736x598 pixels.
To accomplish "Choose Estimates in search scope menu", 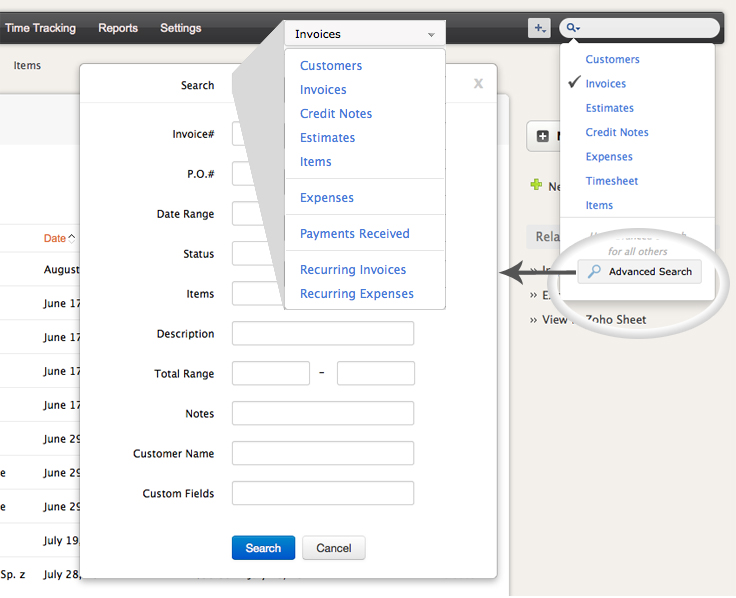I will pyautogui.click(x=609, y=108).
